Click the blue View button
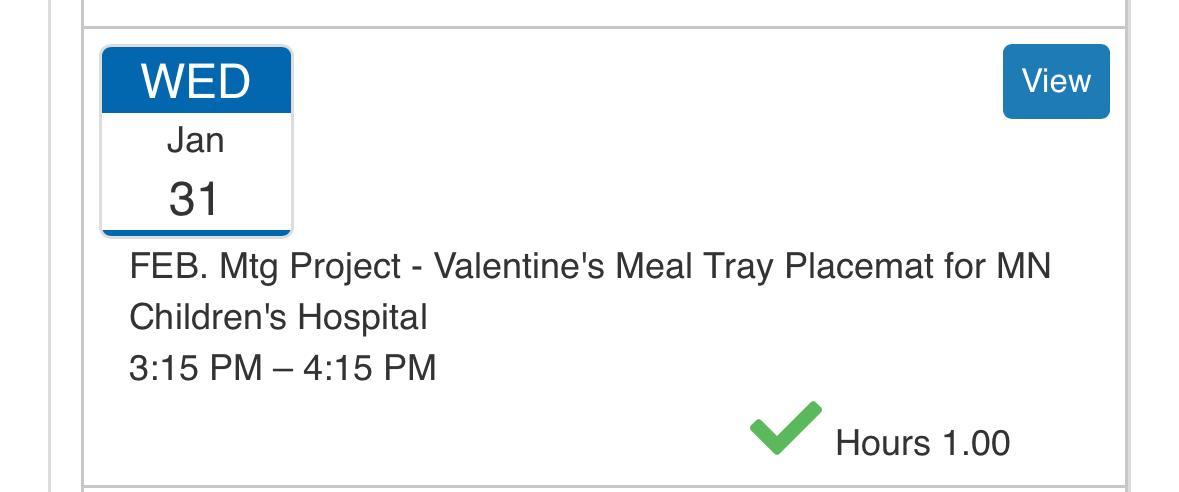 [x=1056, y=81]
